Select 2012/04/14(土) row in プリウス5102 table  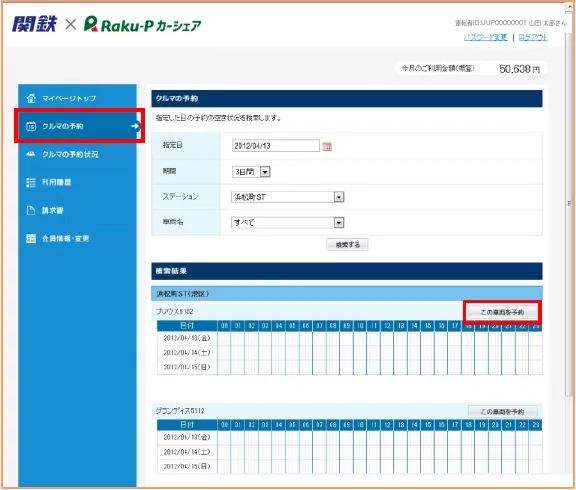pyautogui.click(x=350, y=353)
